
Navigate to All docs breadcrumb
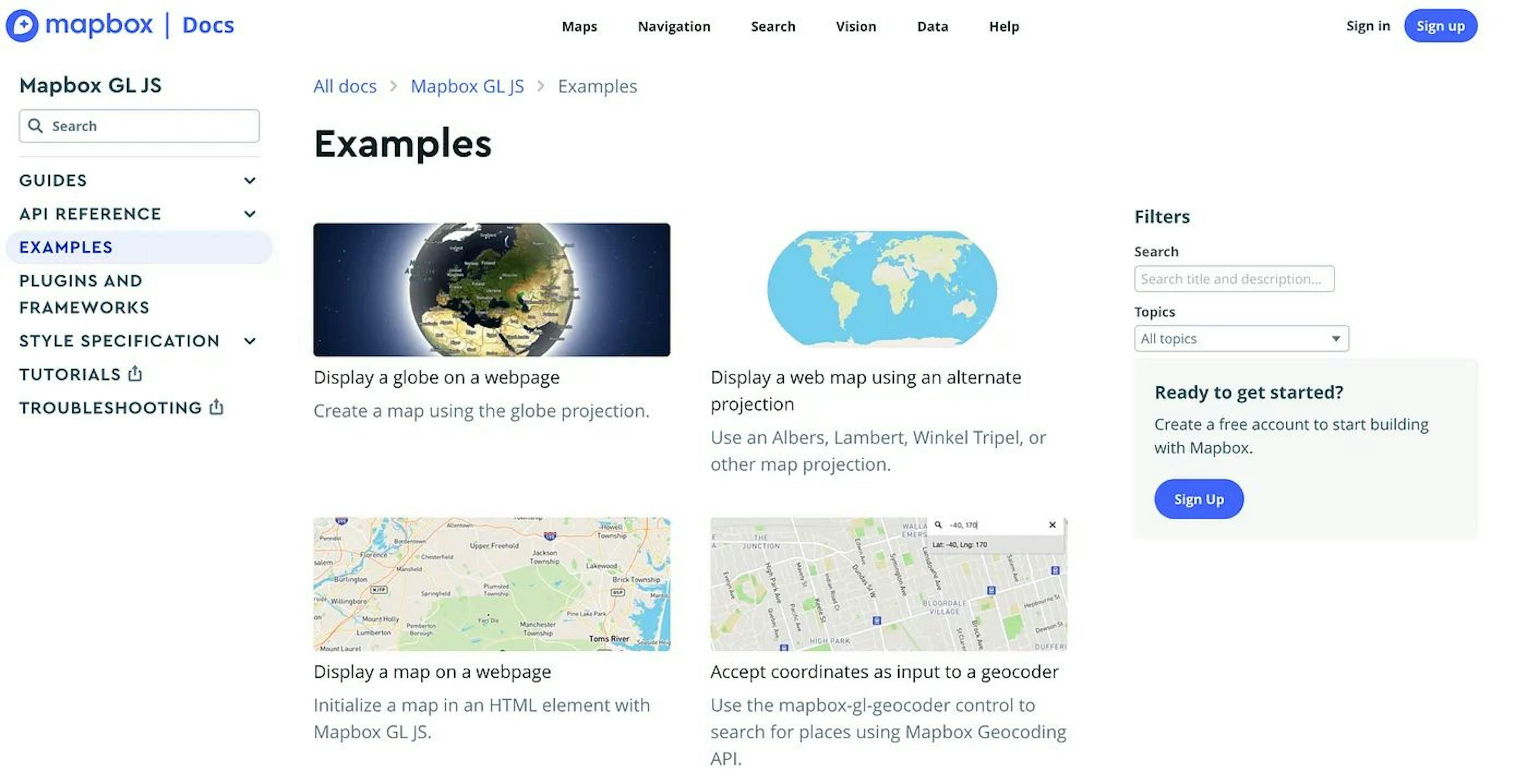click(344, 86)
